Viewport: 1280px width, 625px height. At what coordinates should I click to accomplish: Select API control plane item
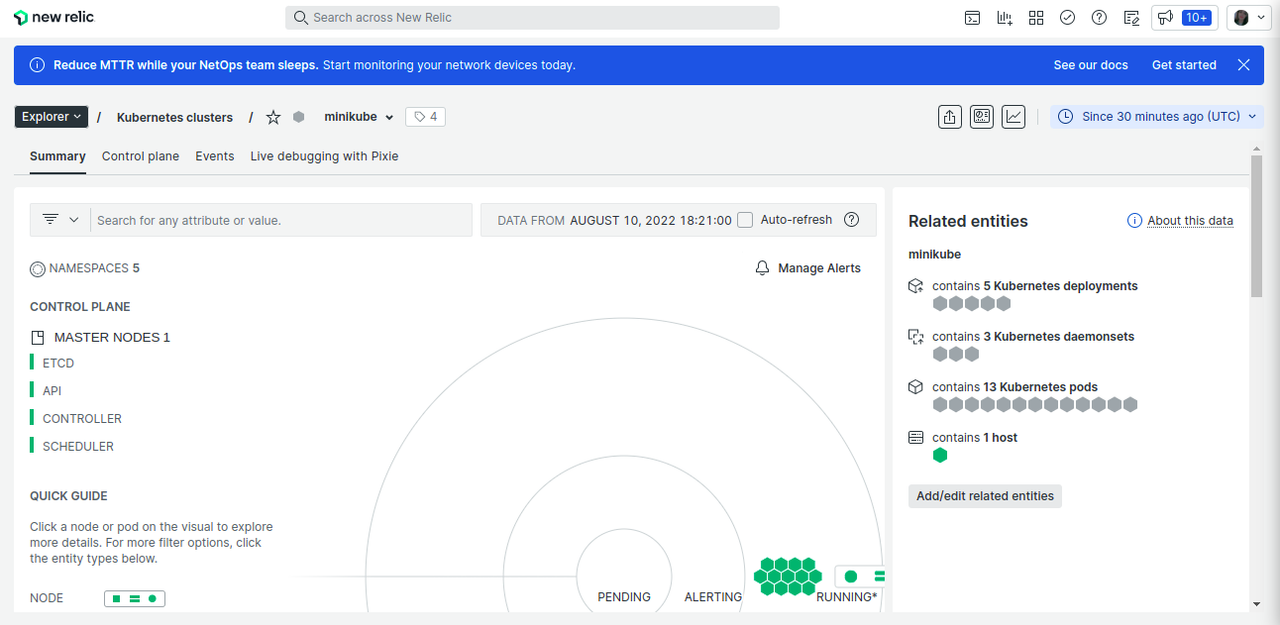tap(52, 391)
